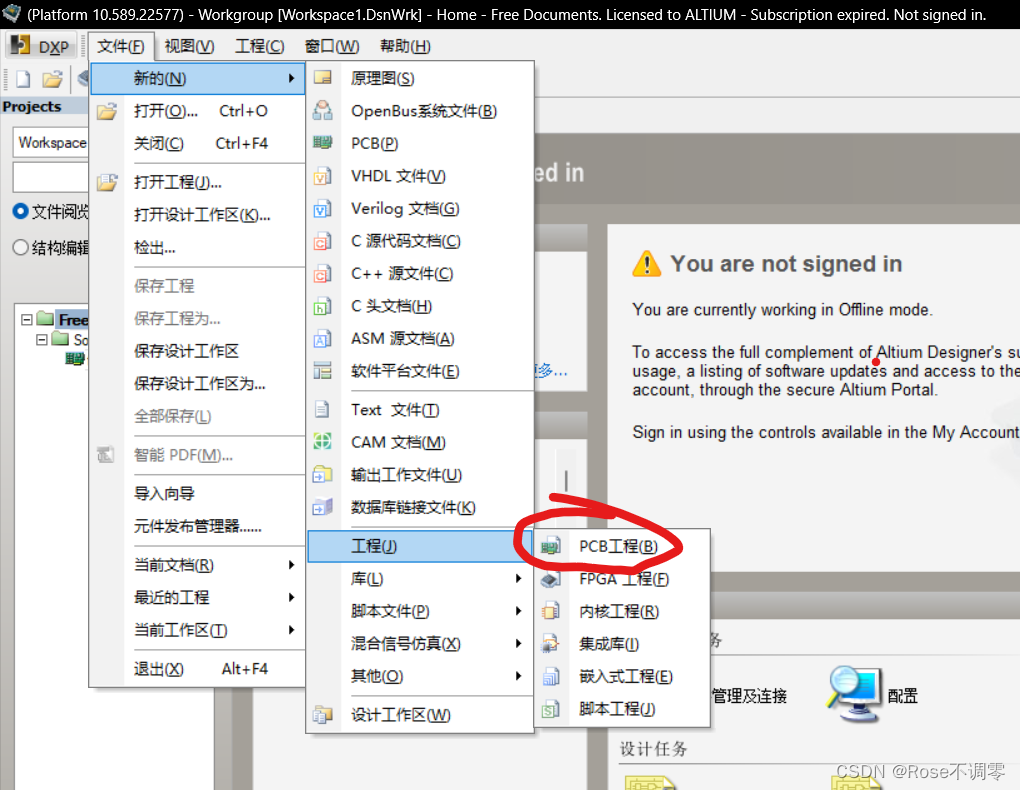
Task: Click the output job file icon
Action: [x=323, y=474]
